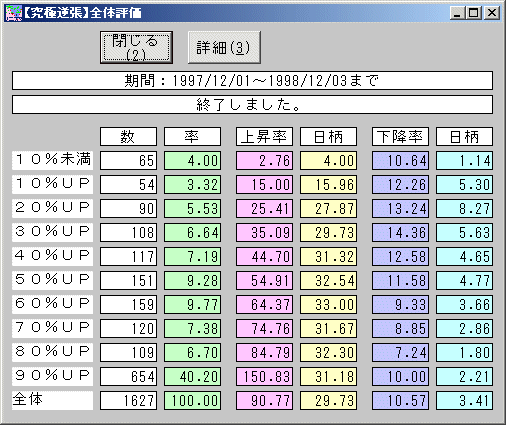Click the status field 終了しました。

click(x=252, y=105)
